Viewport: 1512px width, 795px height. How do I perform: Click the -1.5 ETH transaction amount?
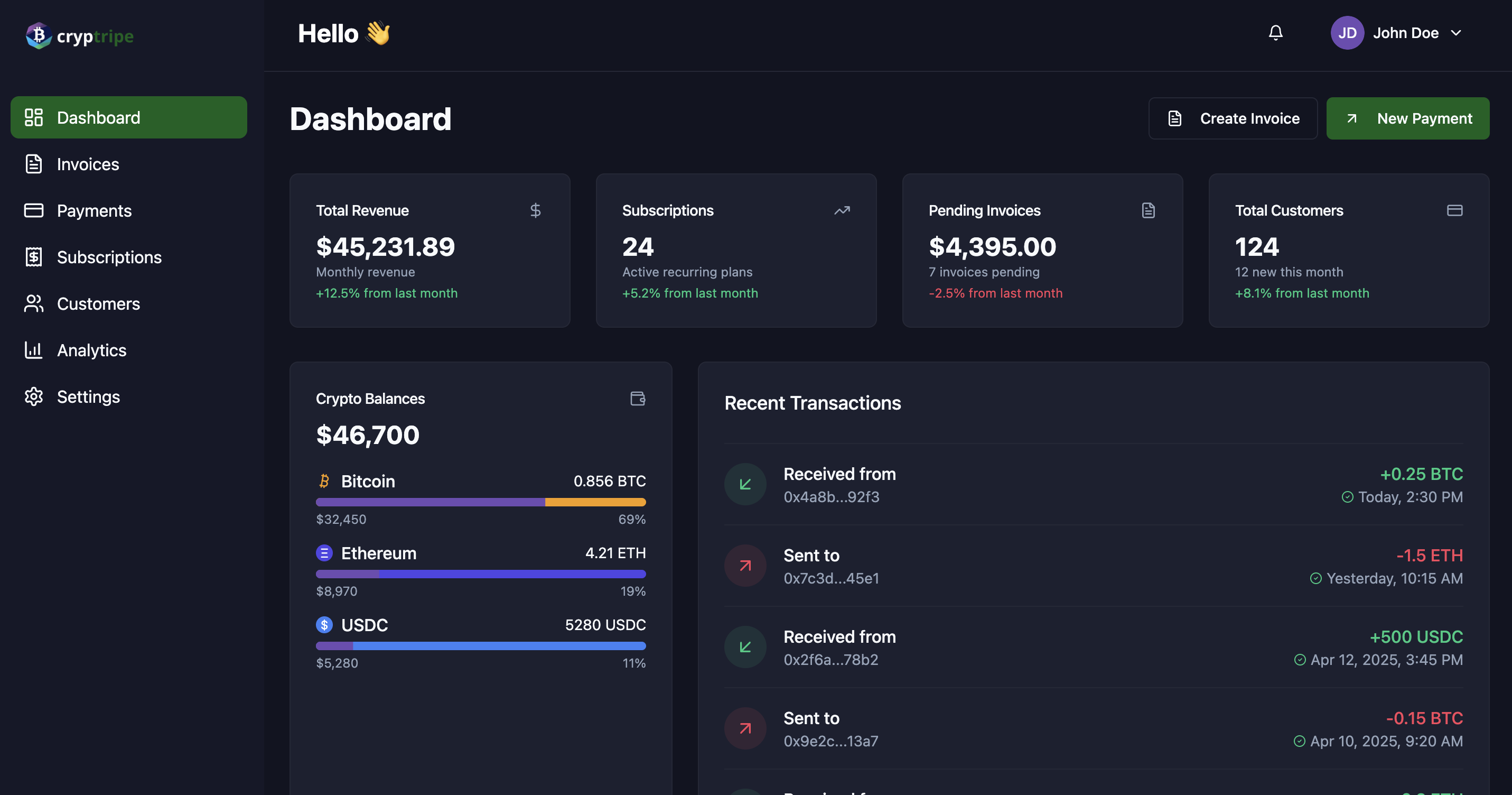click(x=1429, y=556)
